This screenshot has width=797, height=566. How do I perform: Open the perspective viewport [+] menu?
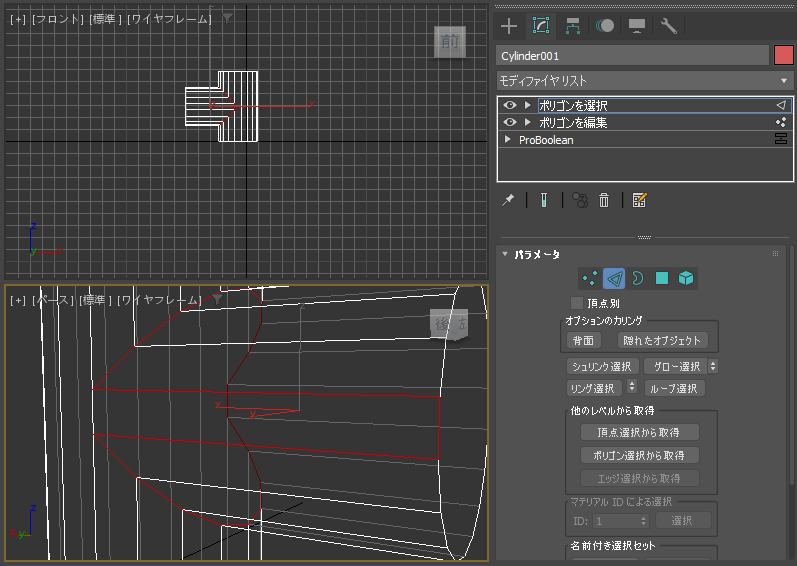coord(18,301)
